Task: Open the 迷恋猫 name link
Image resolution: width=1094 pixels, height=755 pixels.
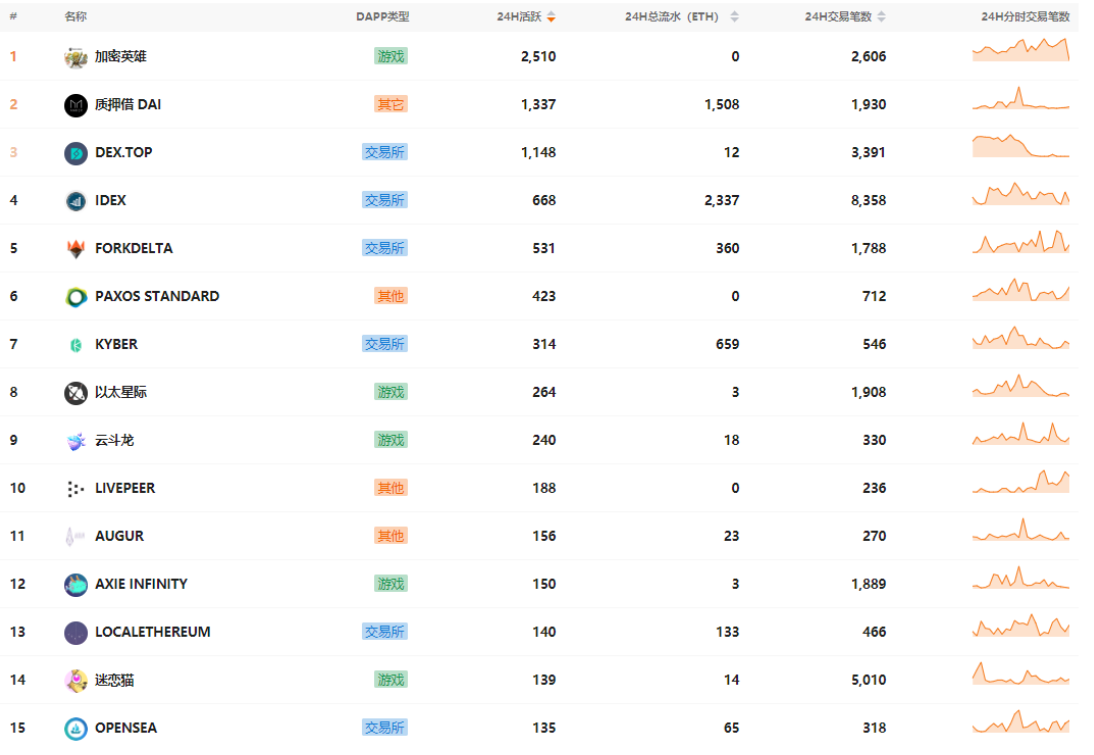Action: point(114,680)
